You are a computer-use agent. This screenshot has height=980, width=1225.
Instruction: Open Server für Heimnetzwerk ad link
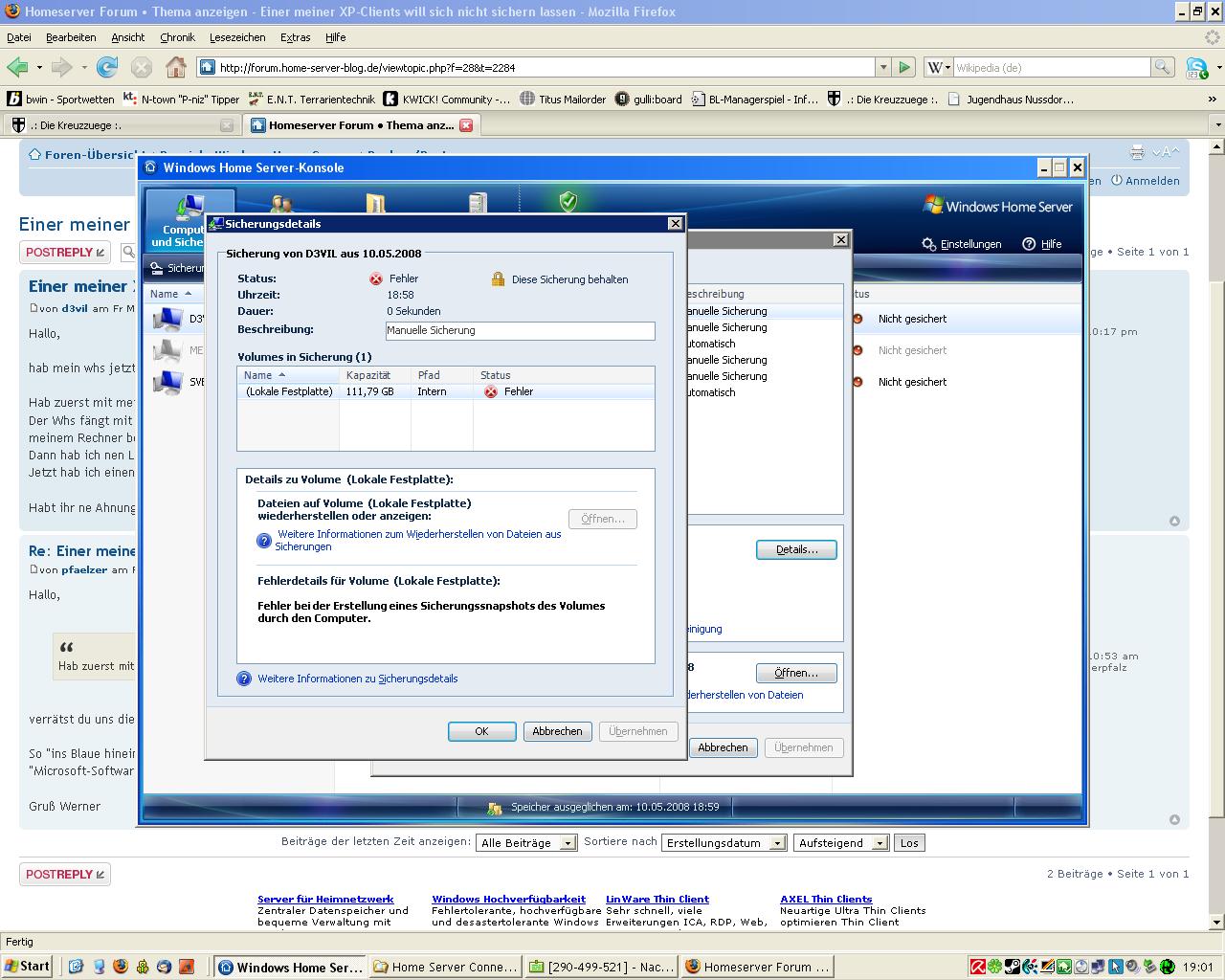click(325, 899)
